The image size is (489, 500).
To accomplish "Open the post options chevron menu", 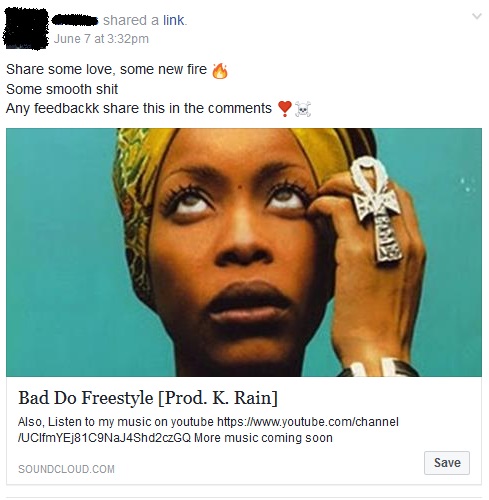I will click(477, 16).
